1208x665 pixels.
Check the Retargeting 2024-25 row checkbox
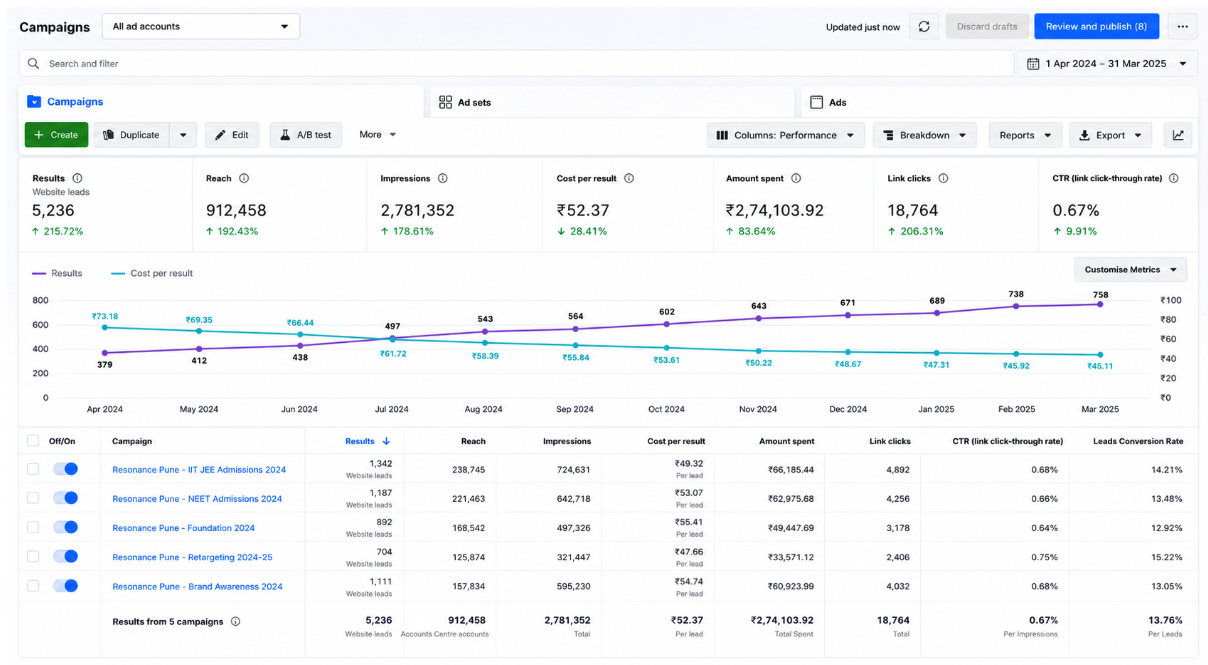point(33,556)
